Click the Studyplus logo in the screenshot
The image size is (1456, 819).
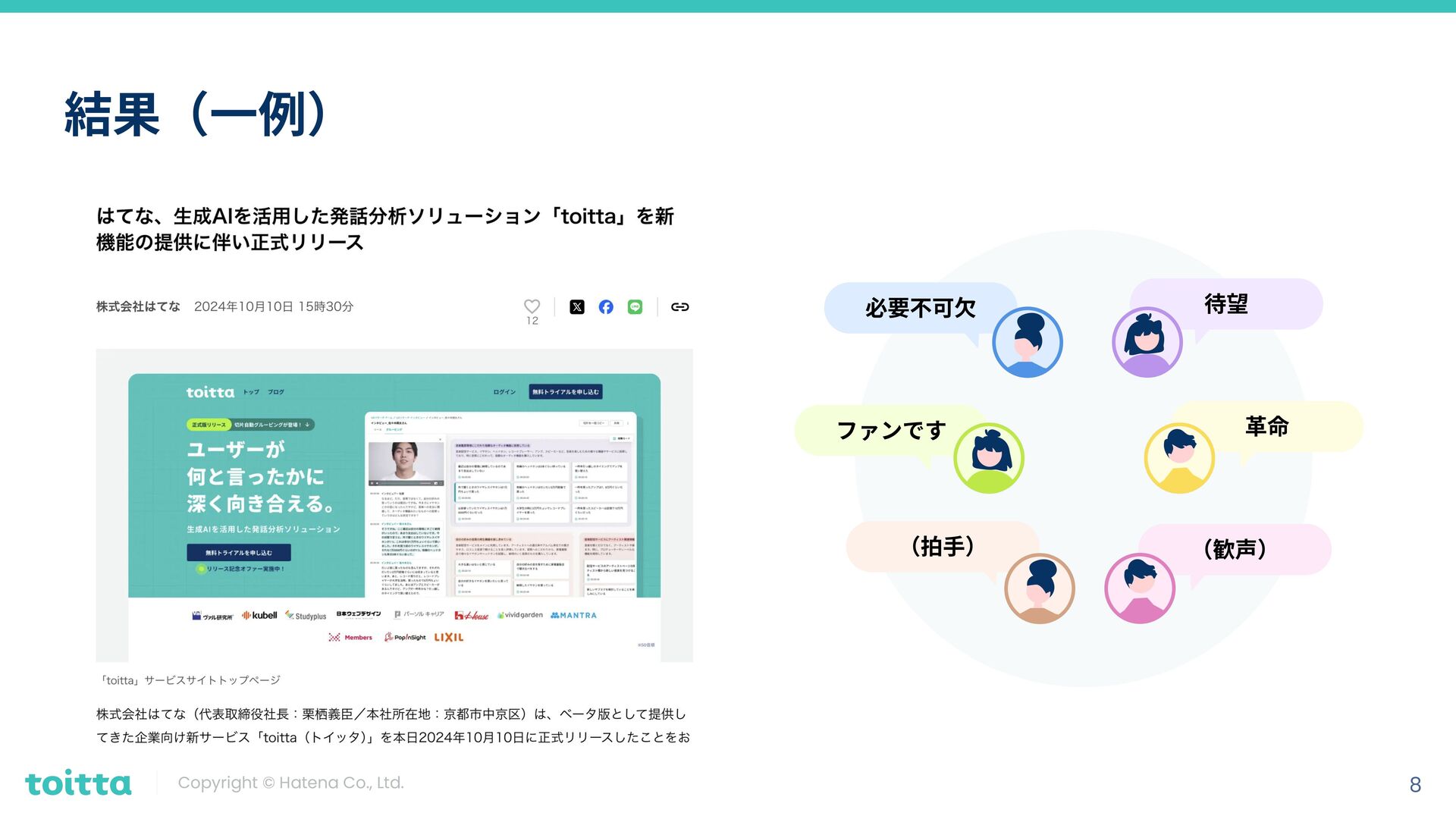pos(306,616)
